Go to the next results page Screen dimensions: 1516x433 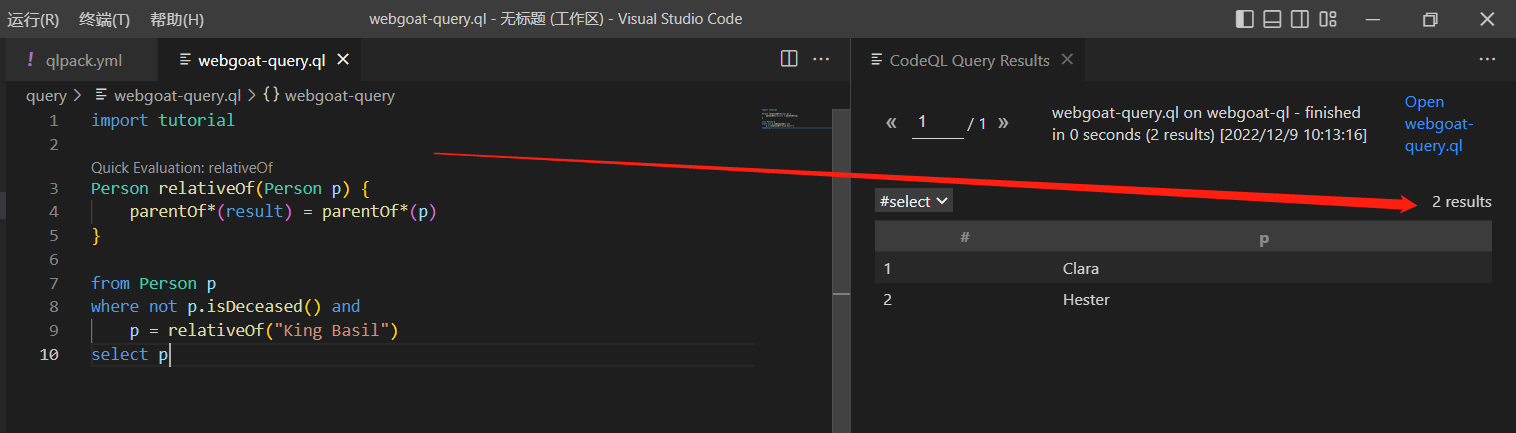1003,123
